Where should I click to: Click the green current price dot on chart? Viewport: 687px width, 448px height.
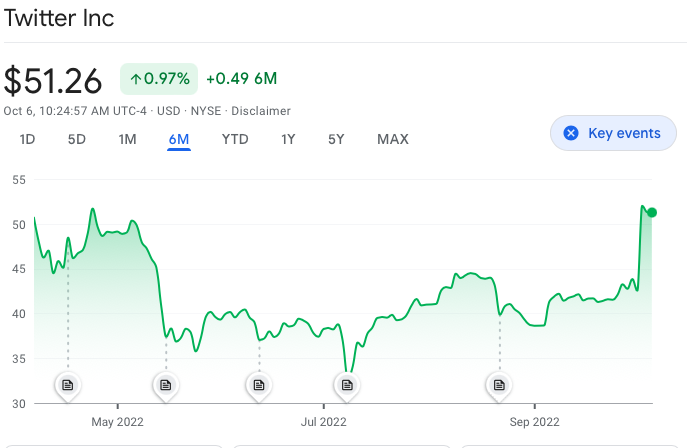652,212
